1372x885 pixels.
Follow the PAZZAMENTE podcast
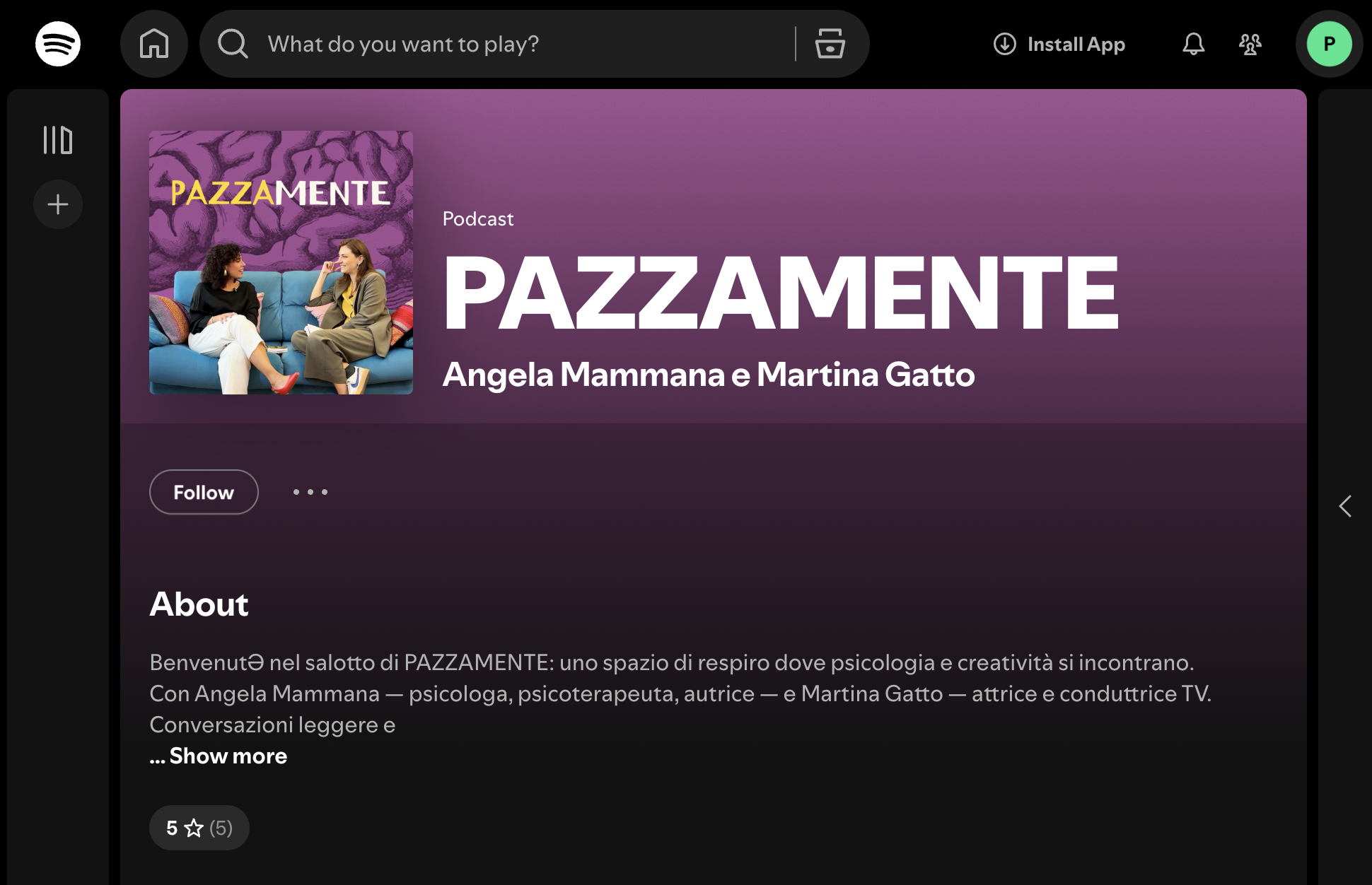(204, 492)
